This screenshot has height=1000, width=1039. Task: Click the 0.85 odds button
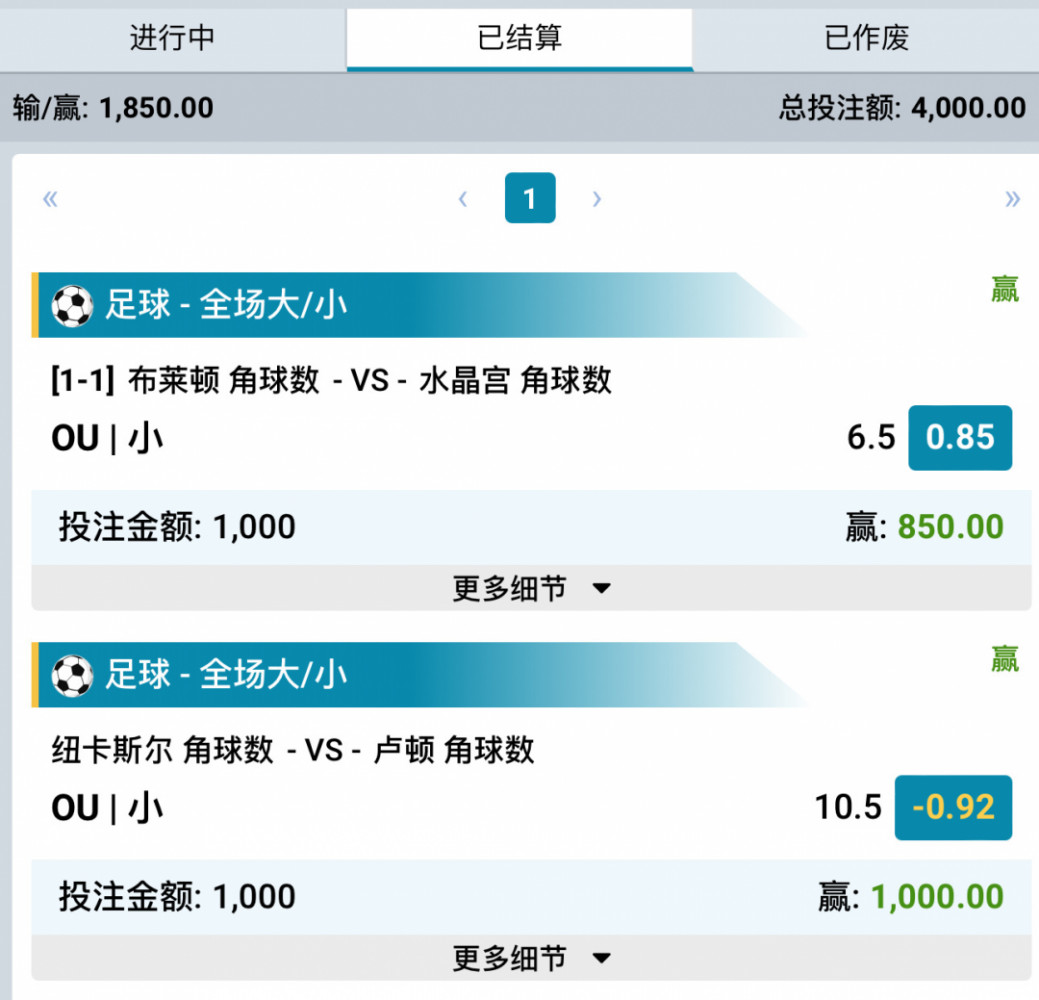coord(959,438)
